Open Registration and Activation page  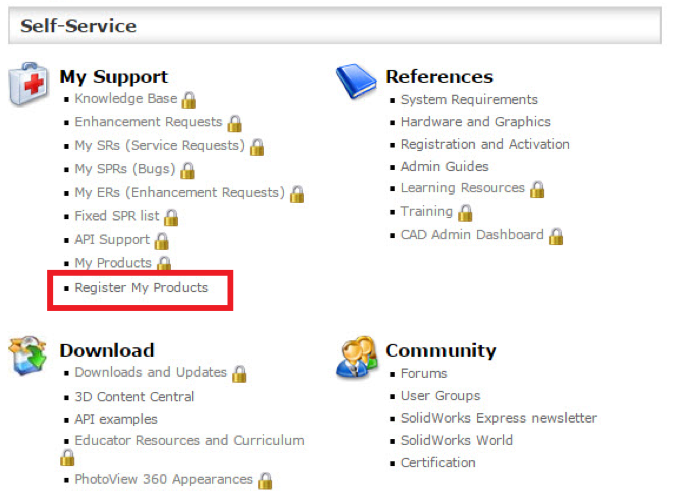[485, 145]
